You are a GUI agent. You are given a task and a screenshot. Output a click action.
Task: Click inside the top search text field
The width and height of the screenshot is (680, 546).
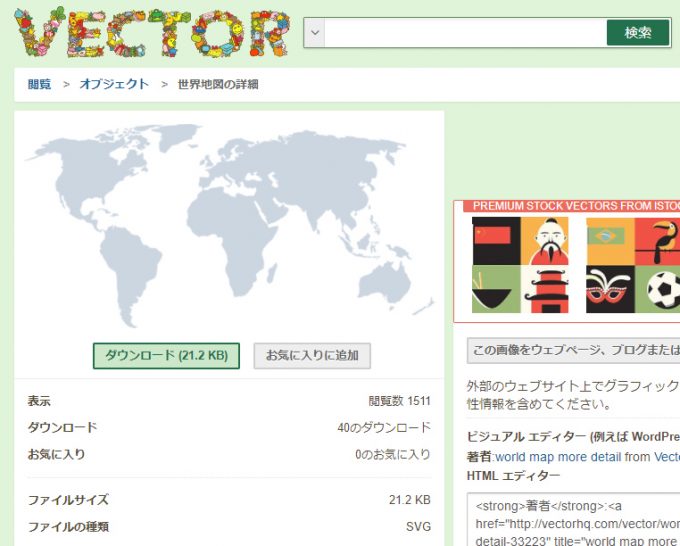465,33
